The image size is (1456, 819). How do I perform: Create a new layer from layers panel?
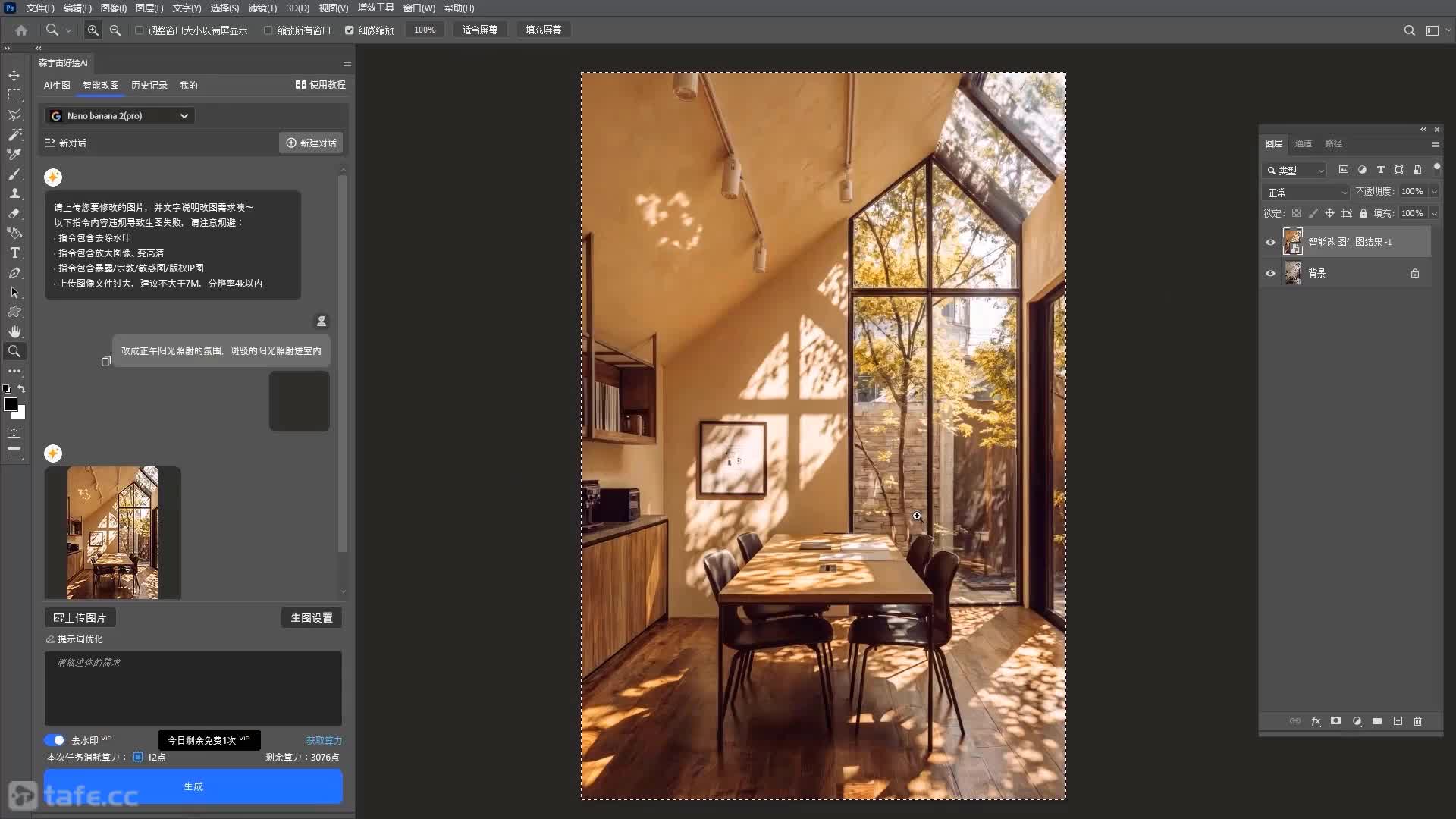pyautogui.click(x=1398, y=721)
